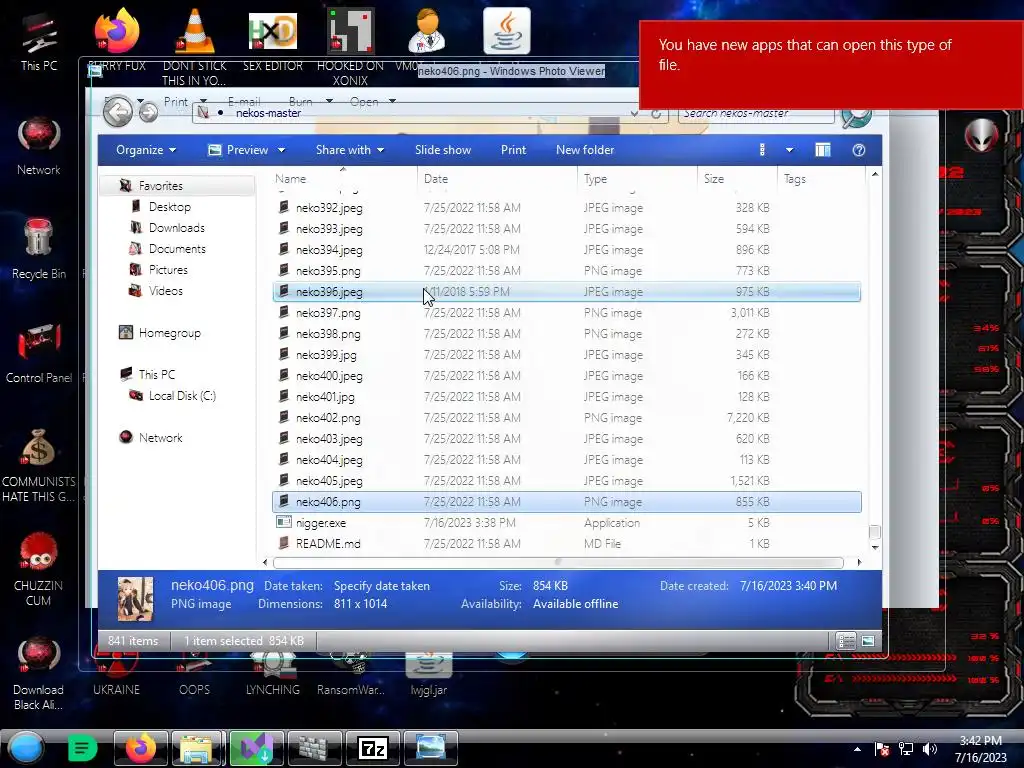Click the volume speaker tray icon

930,749
